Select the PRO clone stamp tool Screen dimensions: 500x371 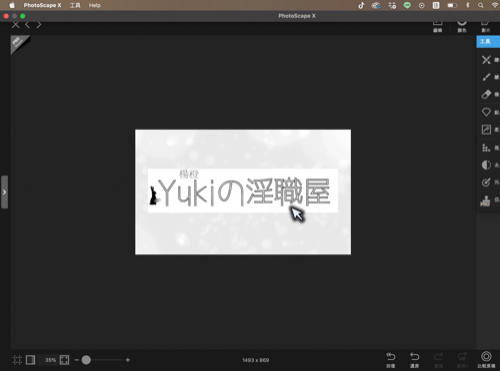point(485,201)
